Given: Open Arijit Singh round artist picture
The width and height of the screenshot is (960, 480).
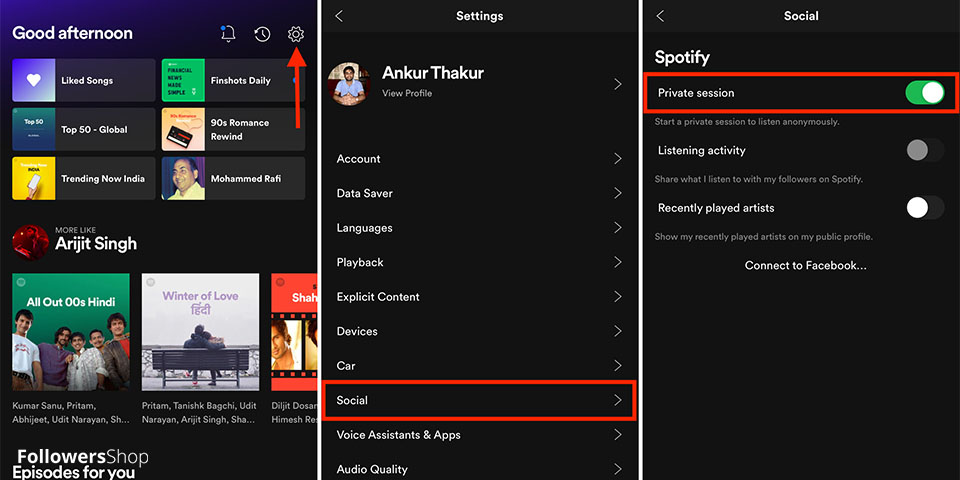Looking at the screenshot, I should (31, 242).
